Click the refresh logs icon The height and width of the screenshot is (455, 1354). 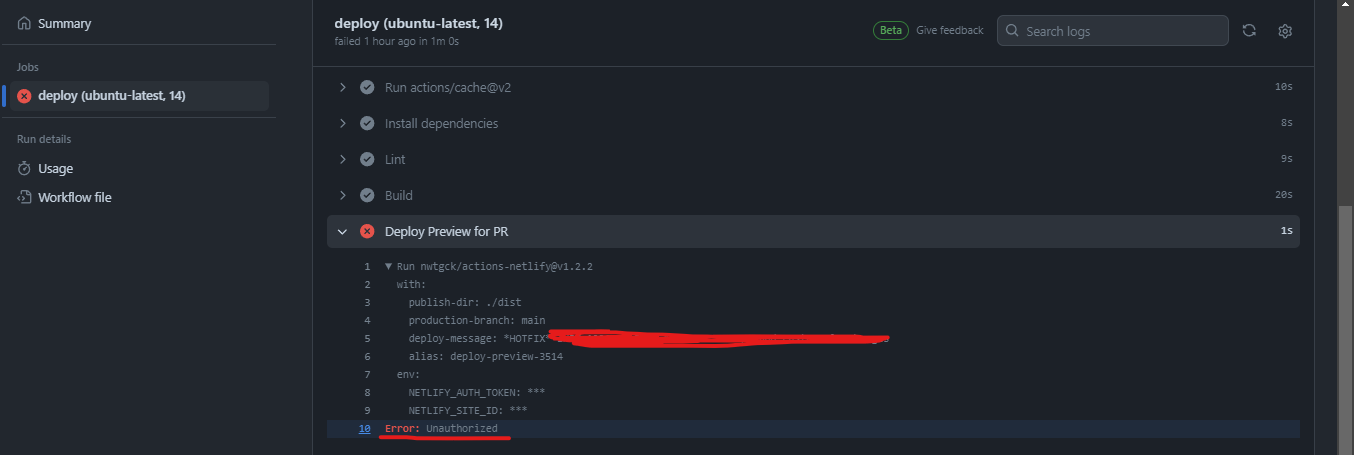click(1249, 31)
